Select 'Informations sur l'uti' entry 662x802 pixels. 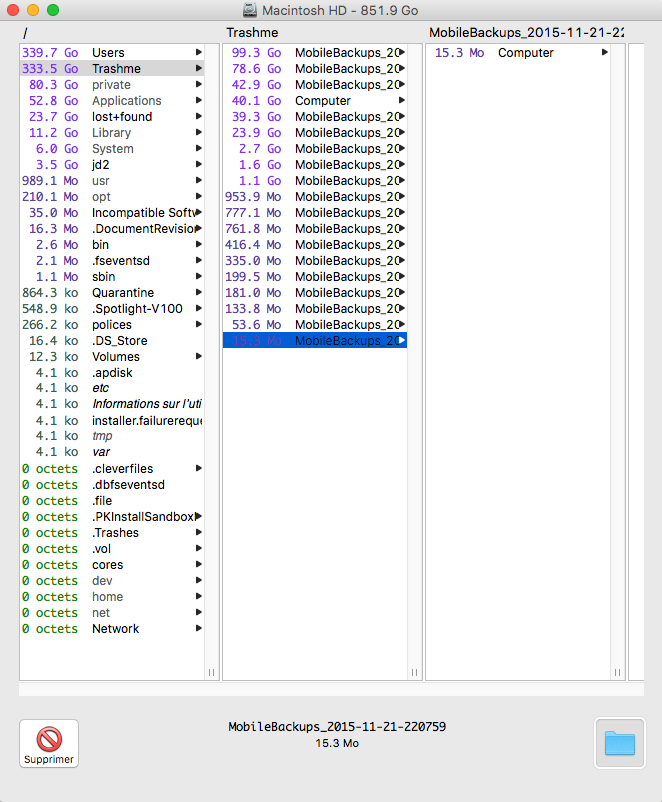pos(112,404)
